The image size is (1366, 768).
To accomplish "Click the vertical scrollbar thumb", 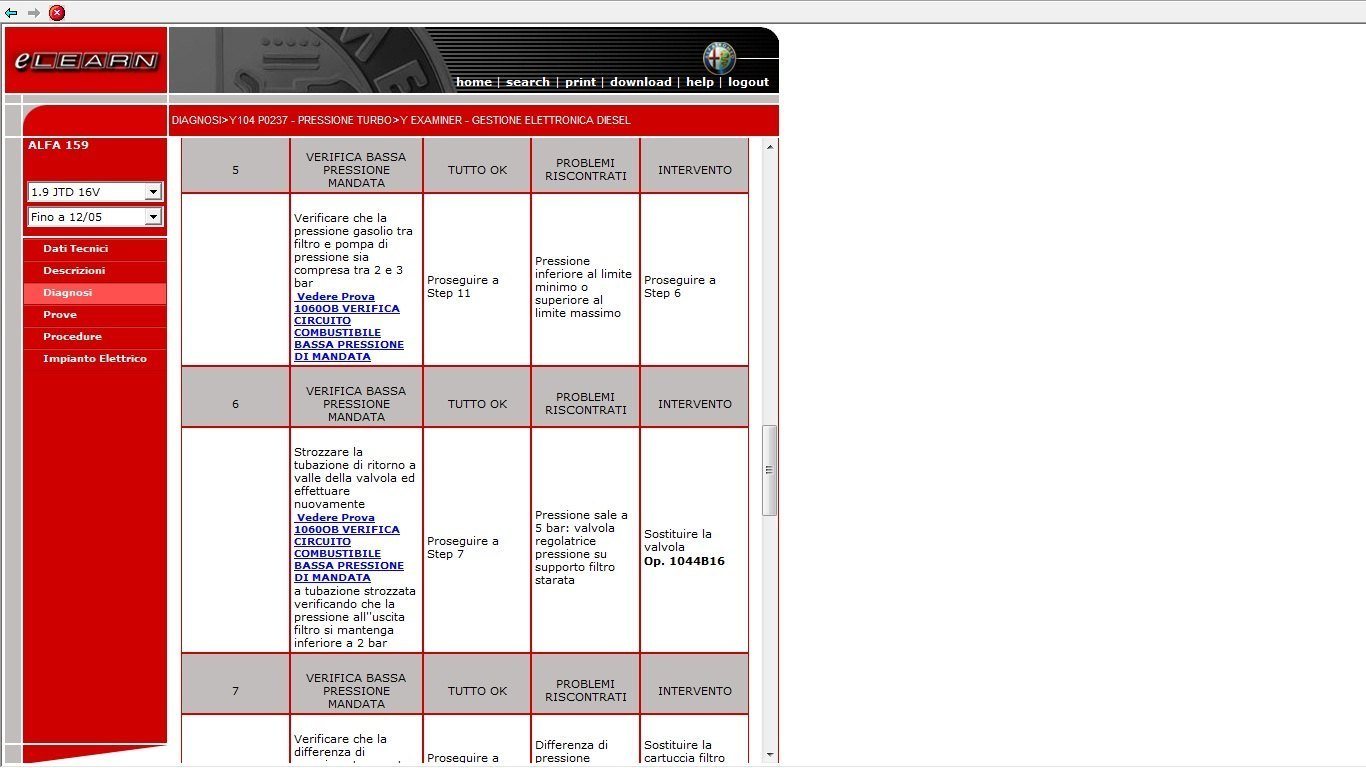I will pyautogui.click(x=769, y=470).
